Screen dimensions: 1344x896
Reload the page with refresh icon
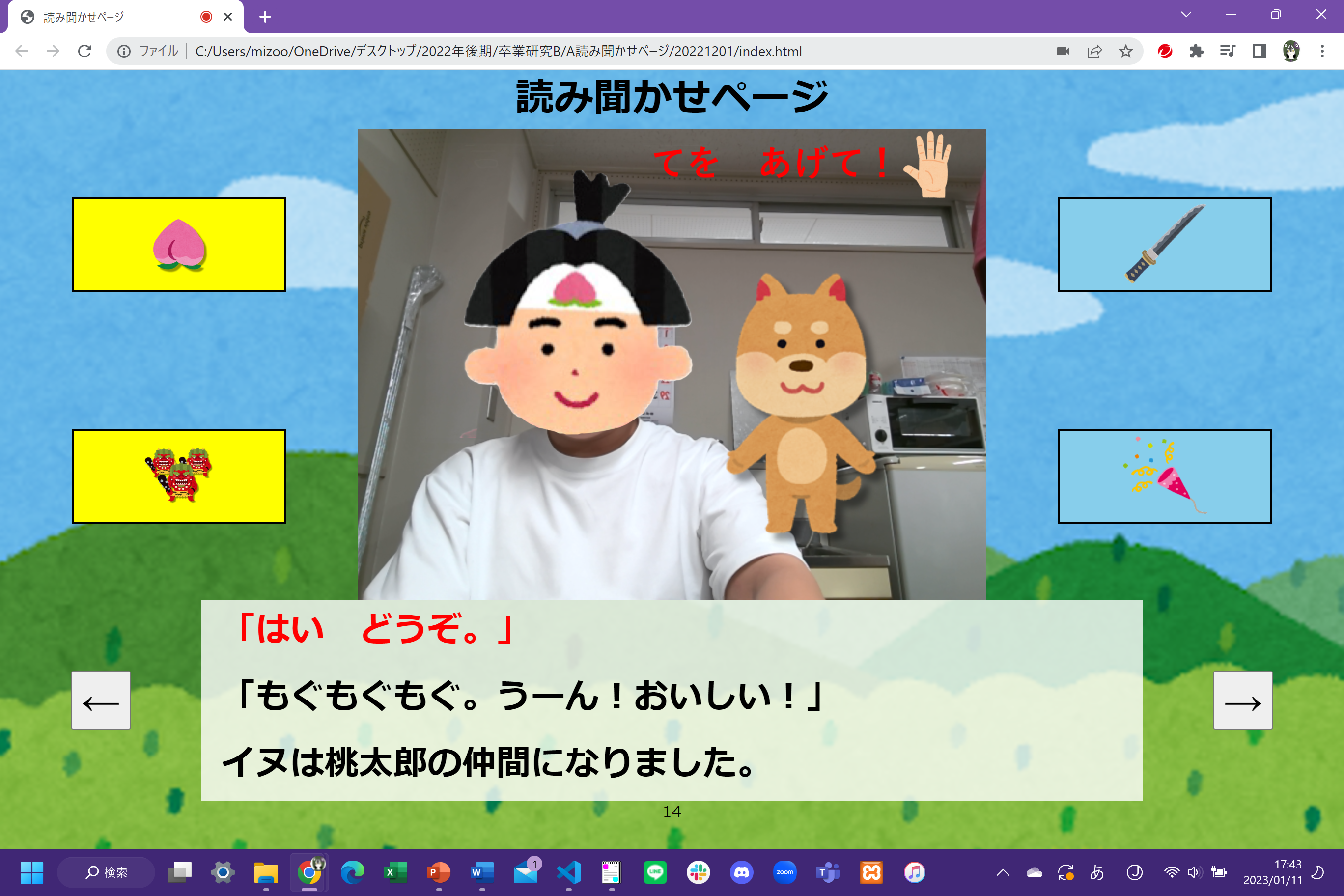tap(84, 52)
